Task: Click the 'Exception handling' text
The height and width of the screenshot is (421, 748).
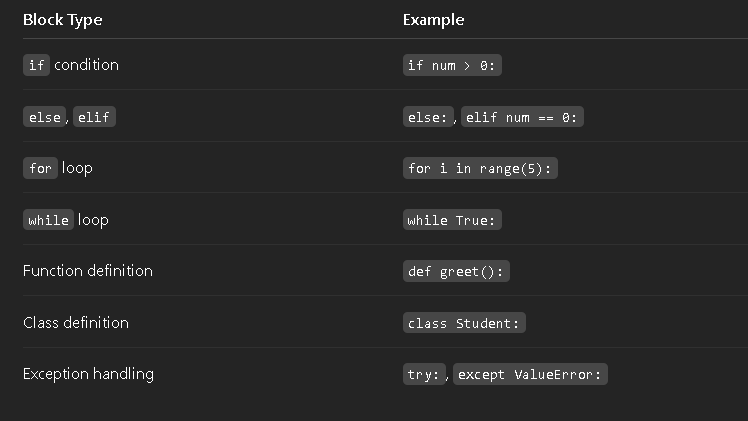Action: coord(88,374)
